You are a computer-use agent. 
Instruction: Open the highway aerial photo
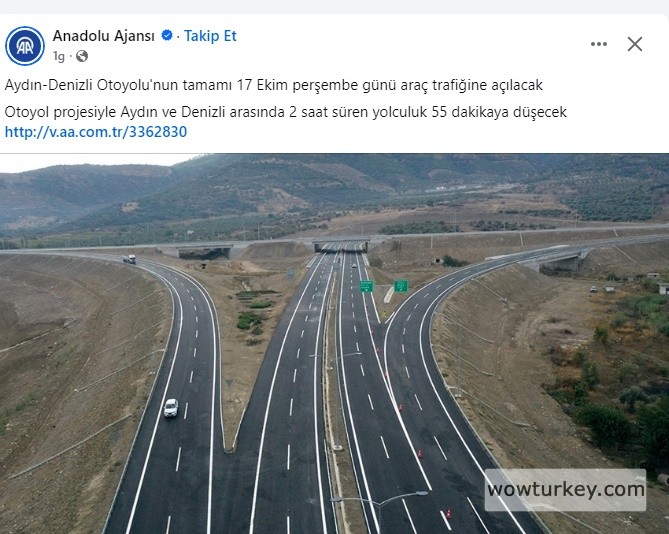(334, 344)
